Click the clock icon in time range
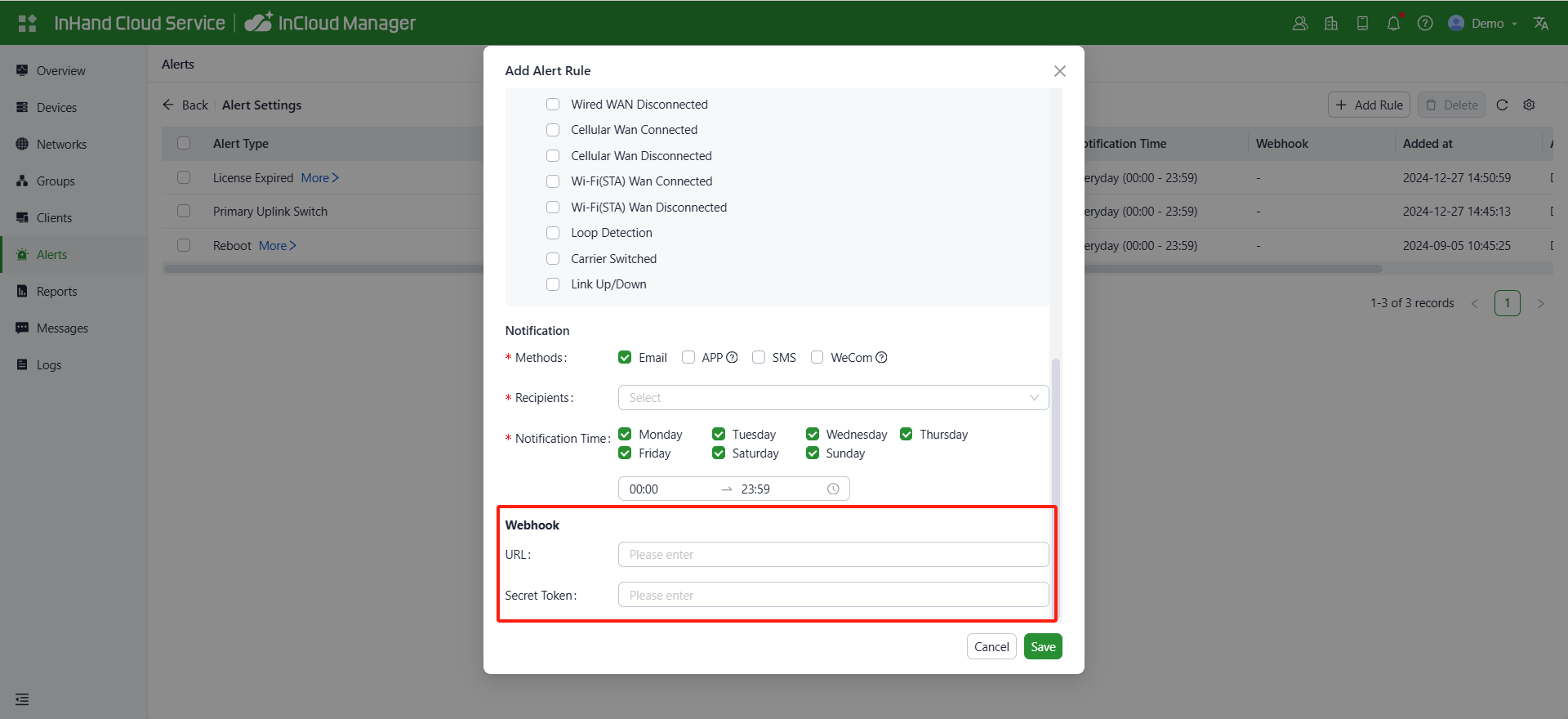 pyautogui.click(x=833, y=489)
